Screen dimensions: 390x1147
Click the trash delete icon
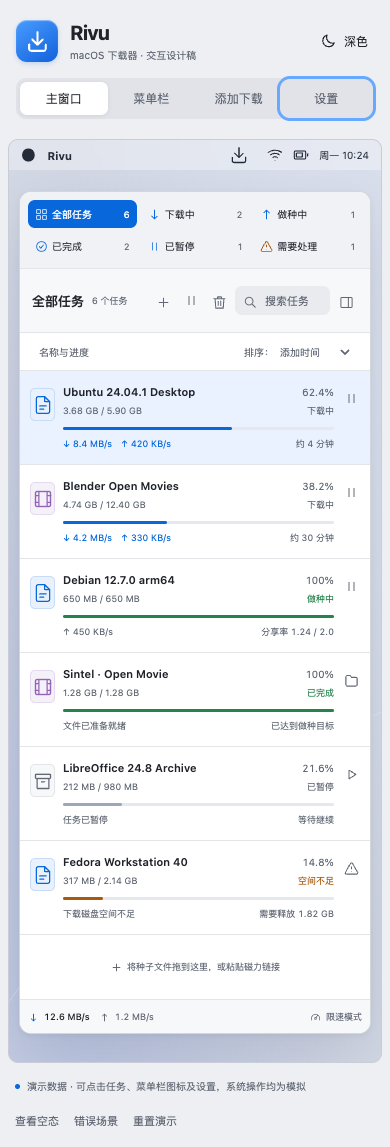pos(219,301)
